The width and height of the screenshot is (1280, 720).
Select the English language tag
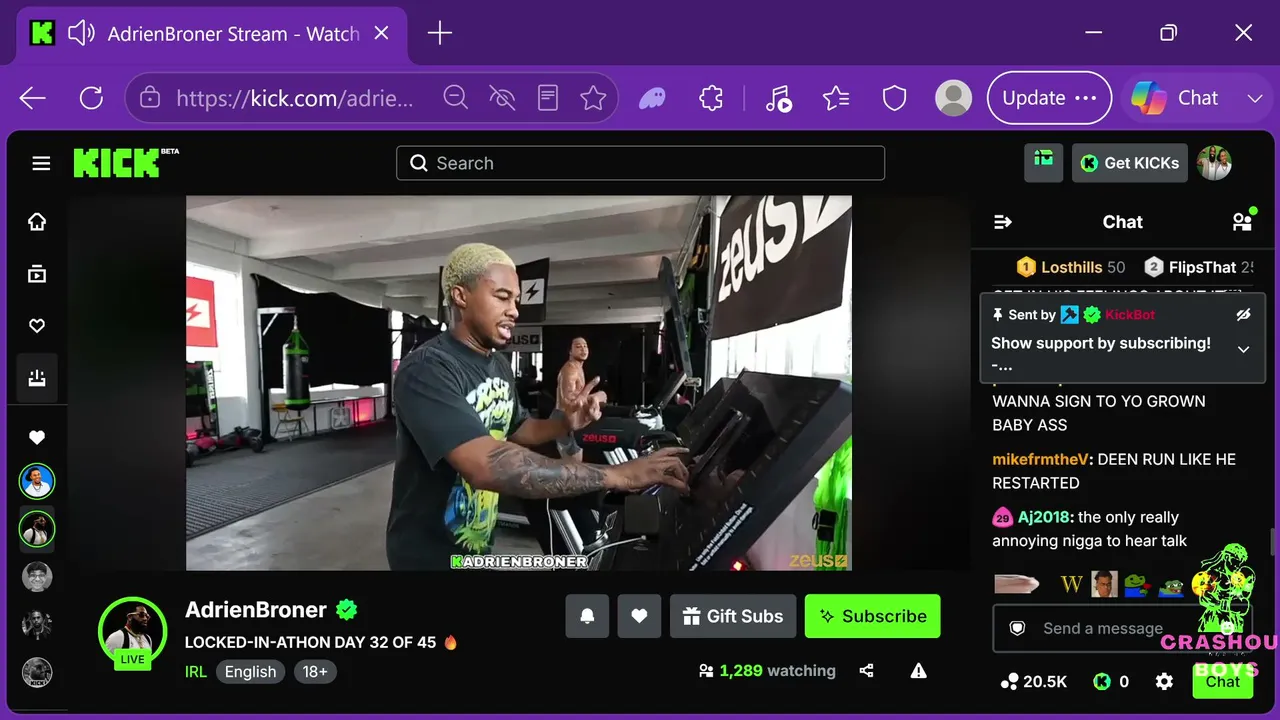click(x=250, y=672)
